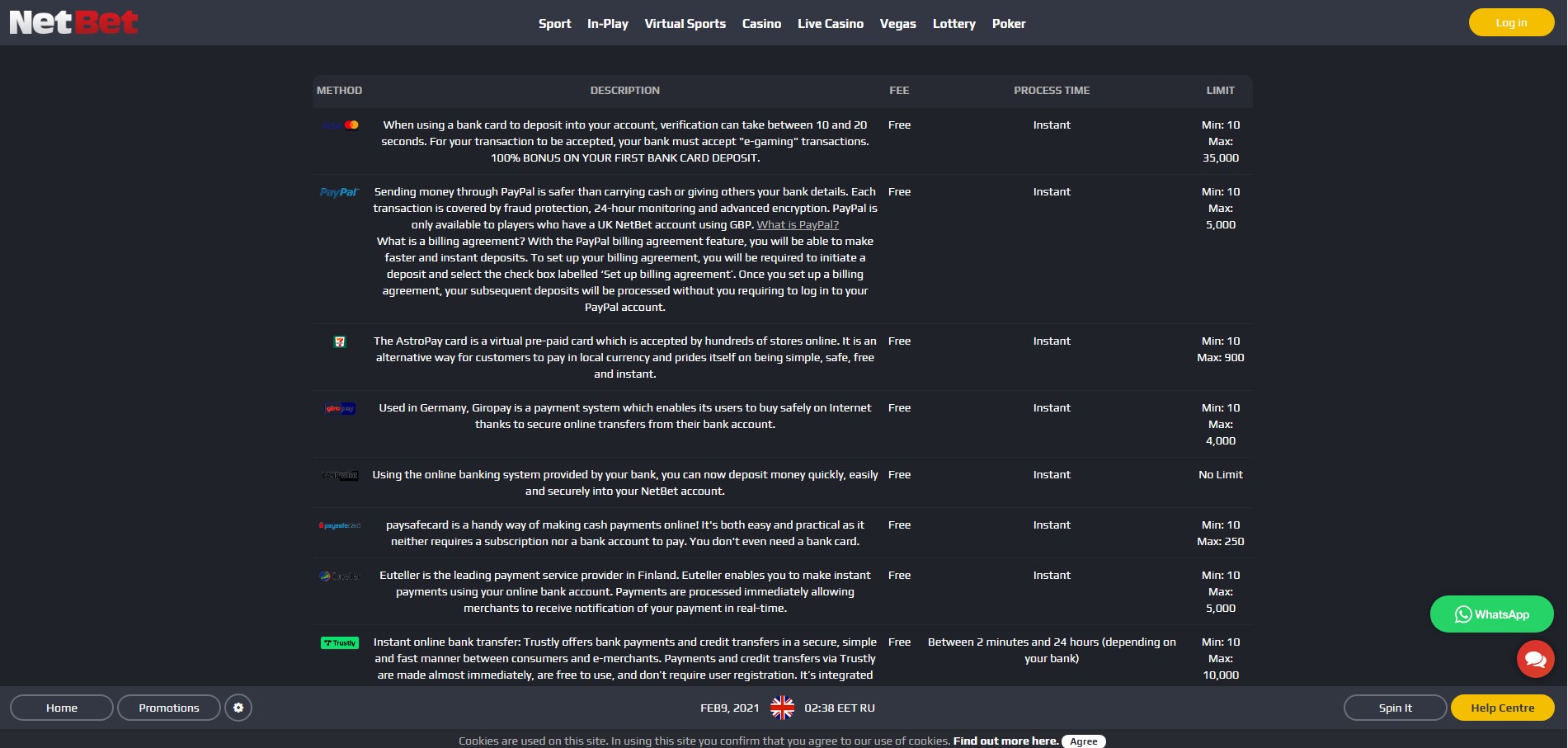
Task: Open the 'Find out more here' cookie link
Action: tap(1006, 741)
